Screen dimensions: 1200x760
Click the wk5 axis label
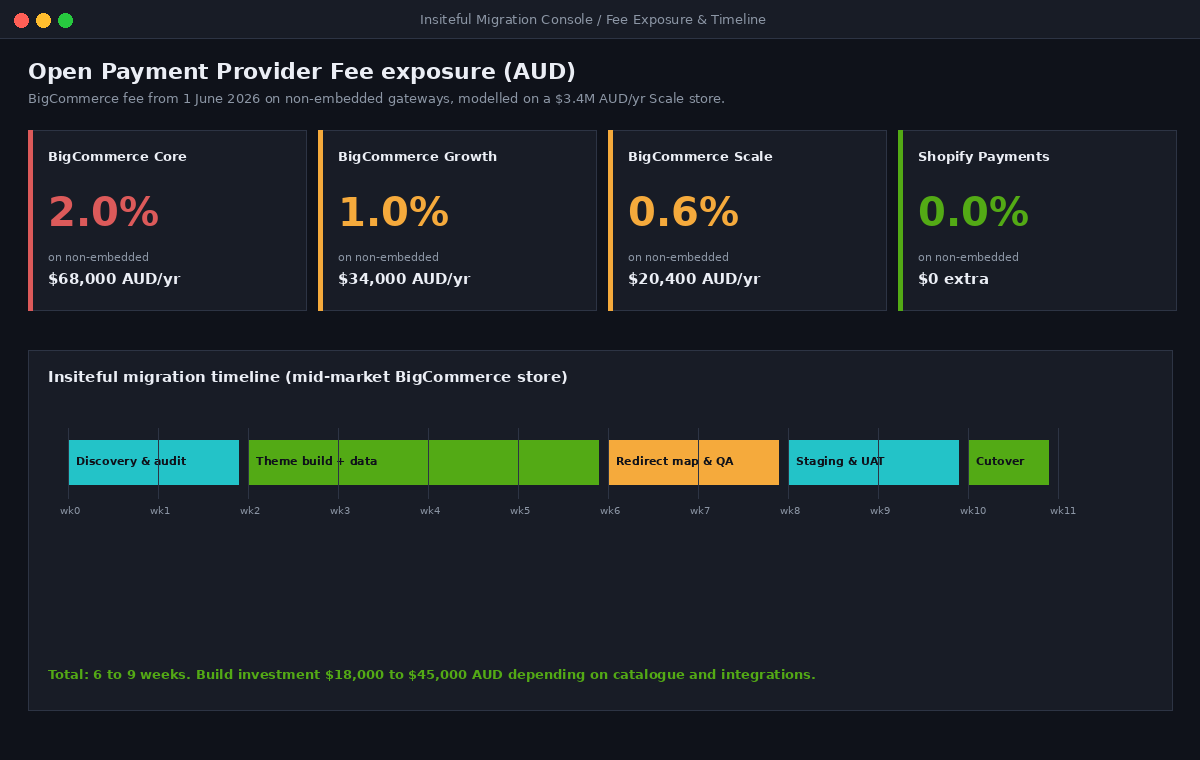click(x=520, y=511)
